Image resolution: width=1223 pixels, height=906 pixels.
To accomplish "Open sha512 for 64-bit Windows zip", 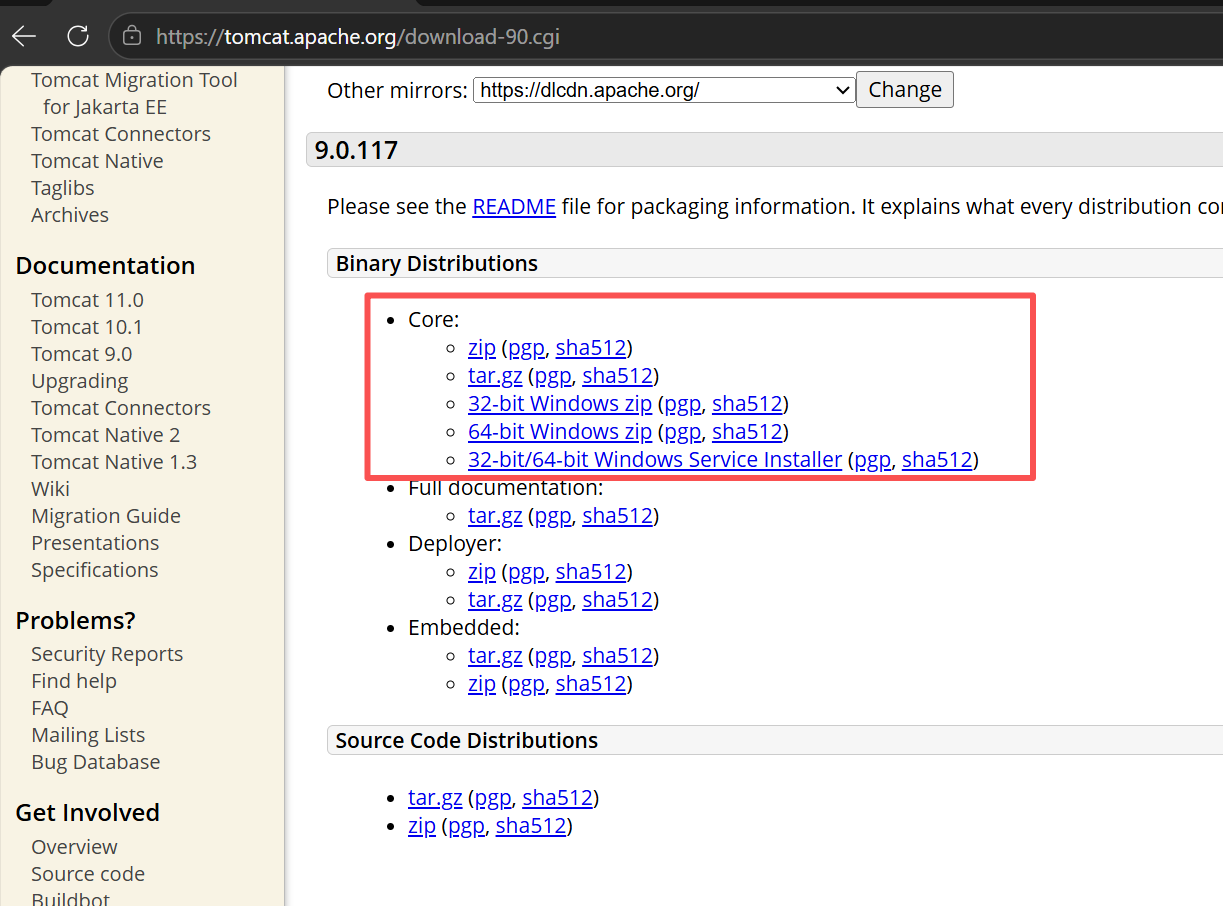I will [x=747, y=432].
